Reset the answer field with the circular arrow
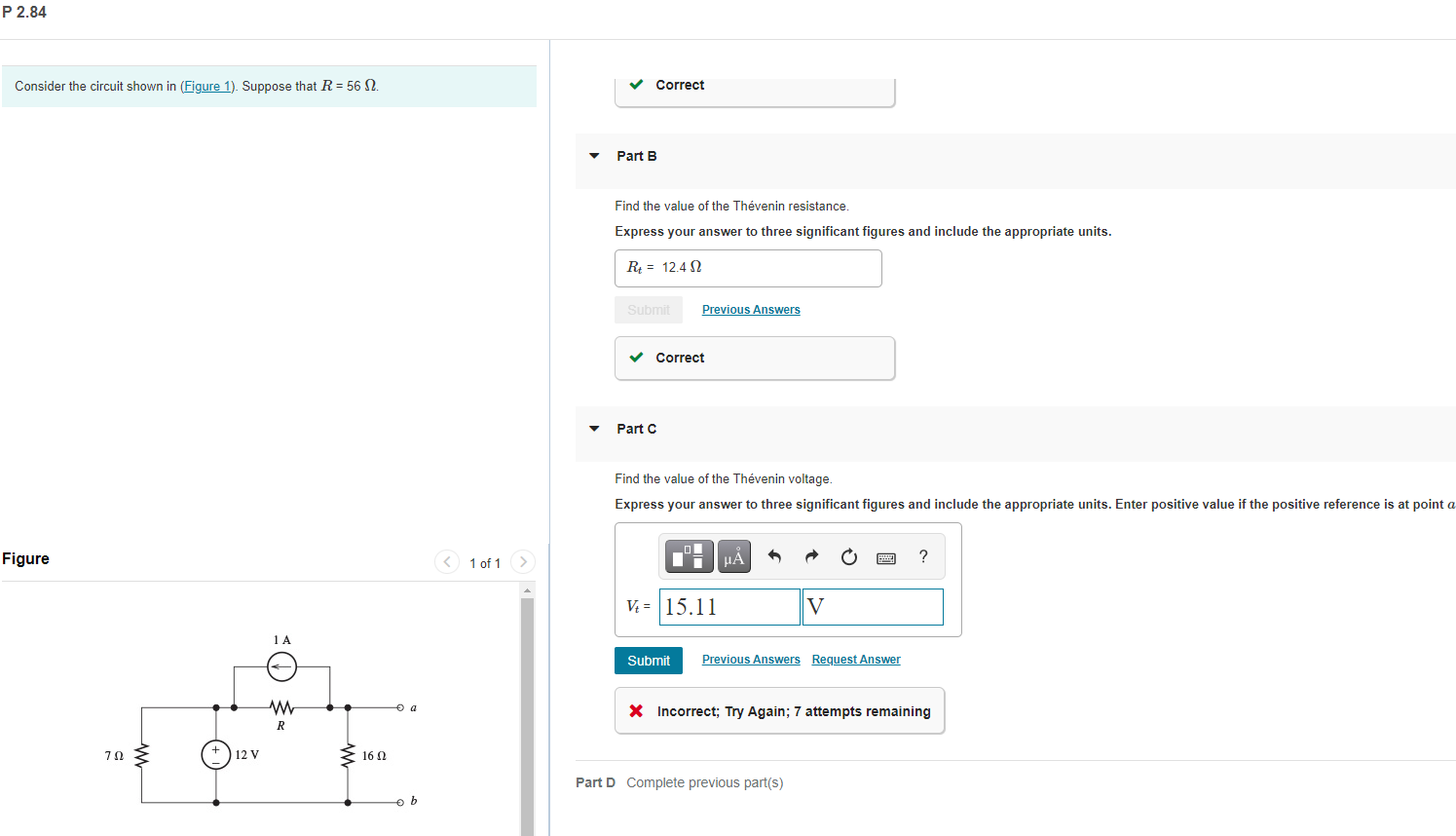Screen dimensions: 1456x836 pyautogui.click(x=849, y=556)
